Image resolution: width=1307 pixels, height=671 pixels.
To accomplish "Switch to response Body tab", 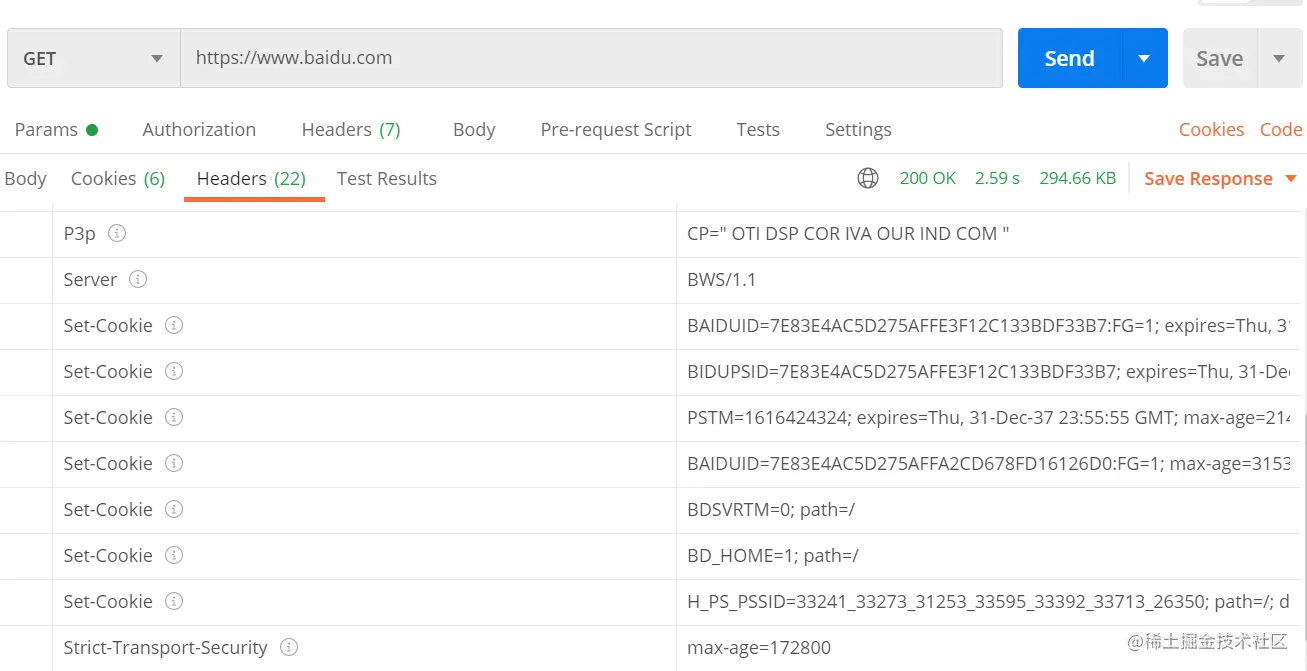I will coord(25,178).
